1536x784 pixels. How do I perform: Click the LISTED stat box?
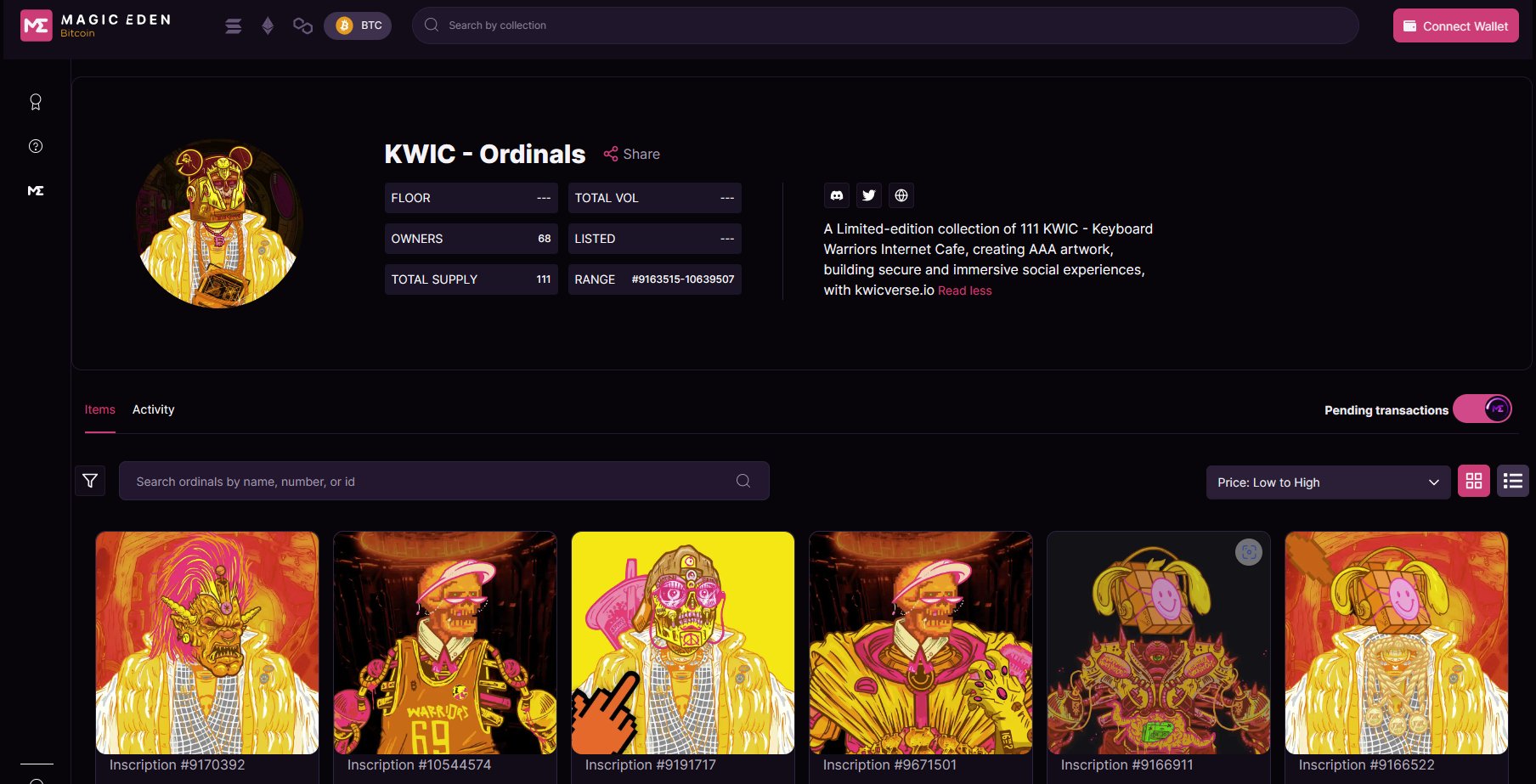coord(655,239)
